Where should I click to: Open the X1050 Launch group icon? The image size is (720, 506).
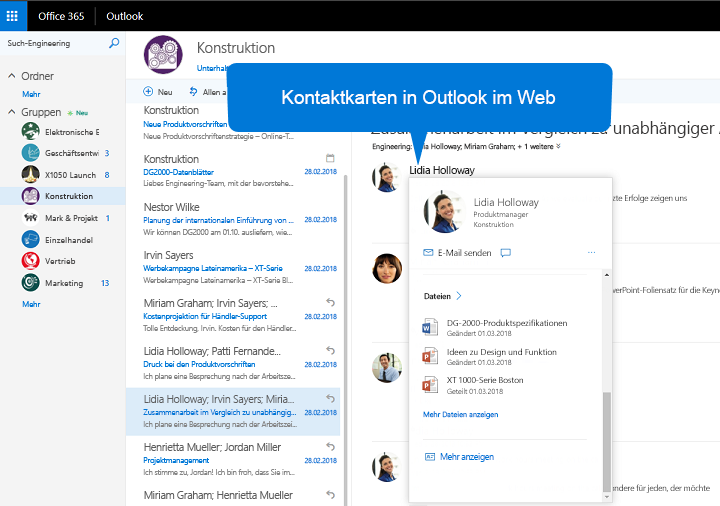tap(30, 174)
